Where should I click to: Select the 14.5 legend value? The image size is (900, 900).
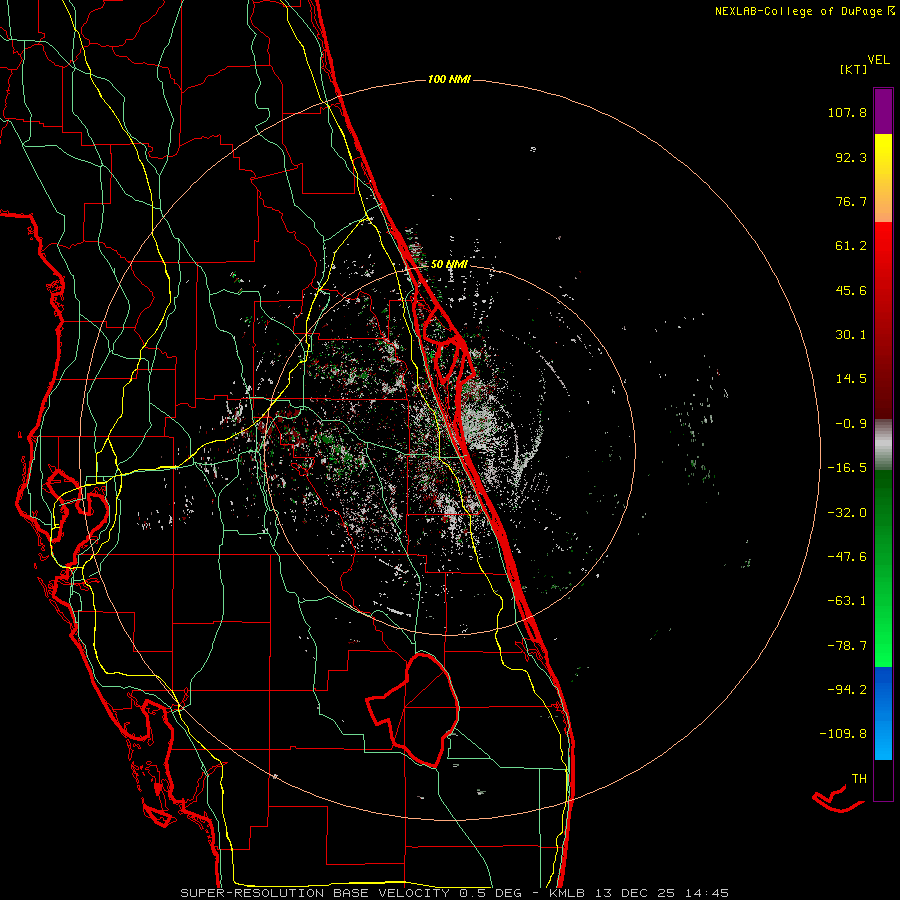click(x=851, y=379)
